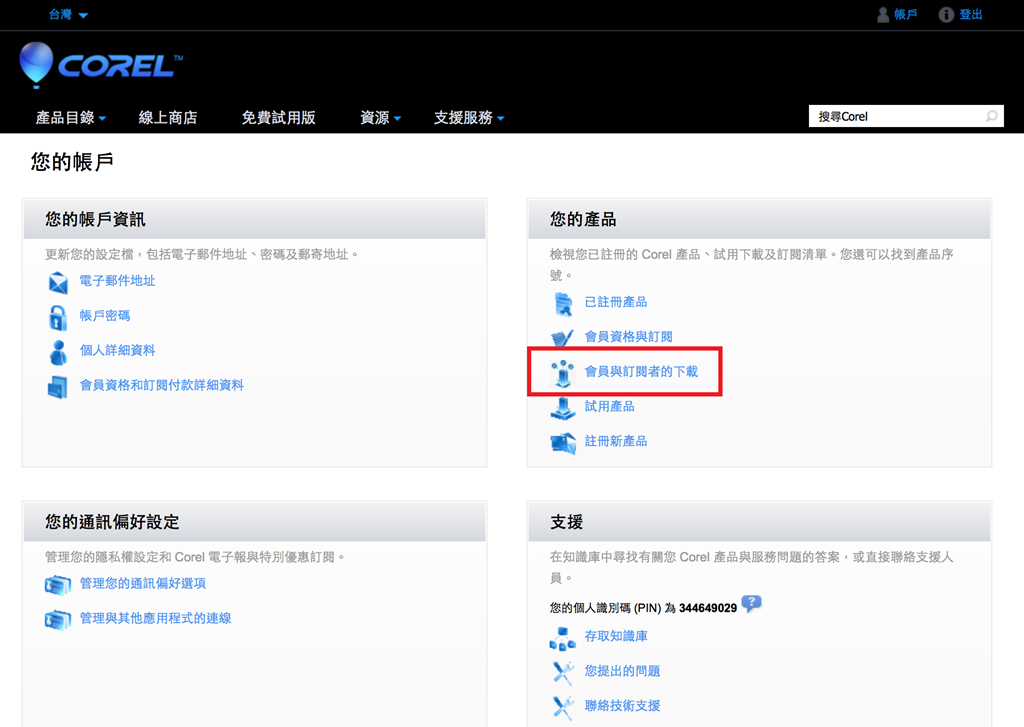Open the 存取知識庫 link
This screenshot has width=1024, height=727.
pyautogui.click(x=616, y=636)
